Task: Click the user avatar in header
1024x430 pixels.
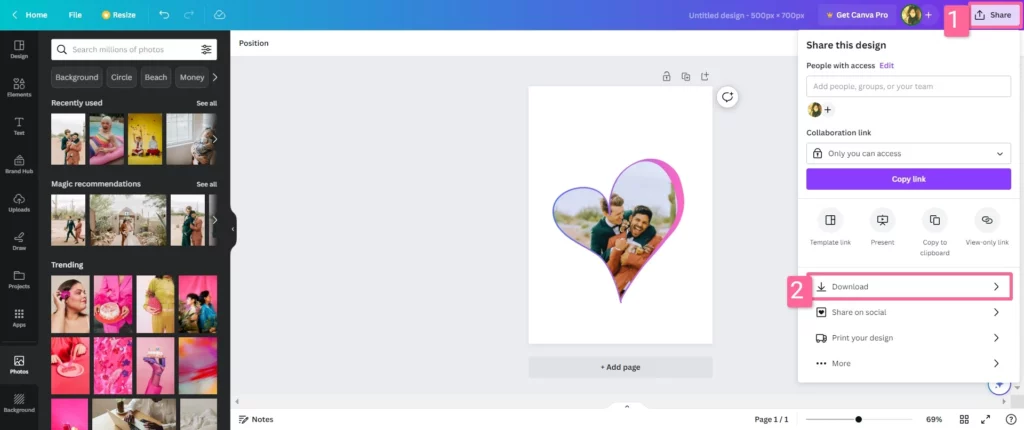Action: pos(911,15)
